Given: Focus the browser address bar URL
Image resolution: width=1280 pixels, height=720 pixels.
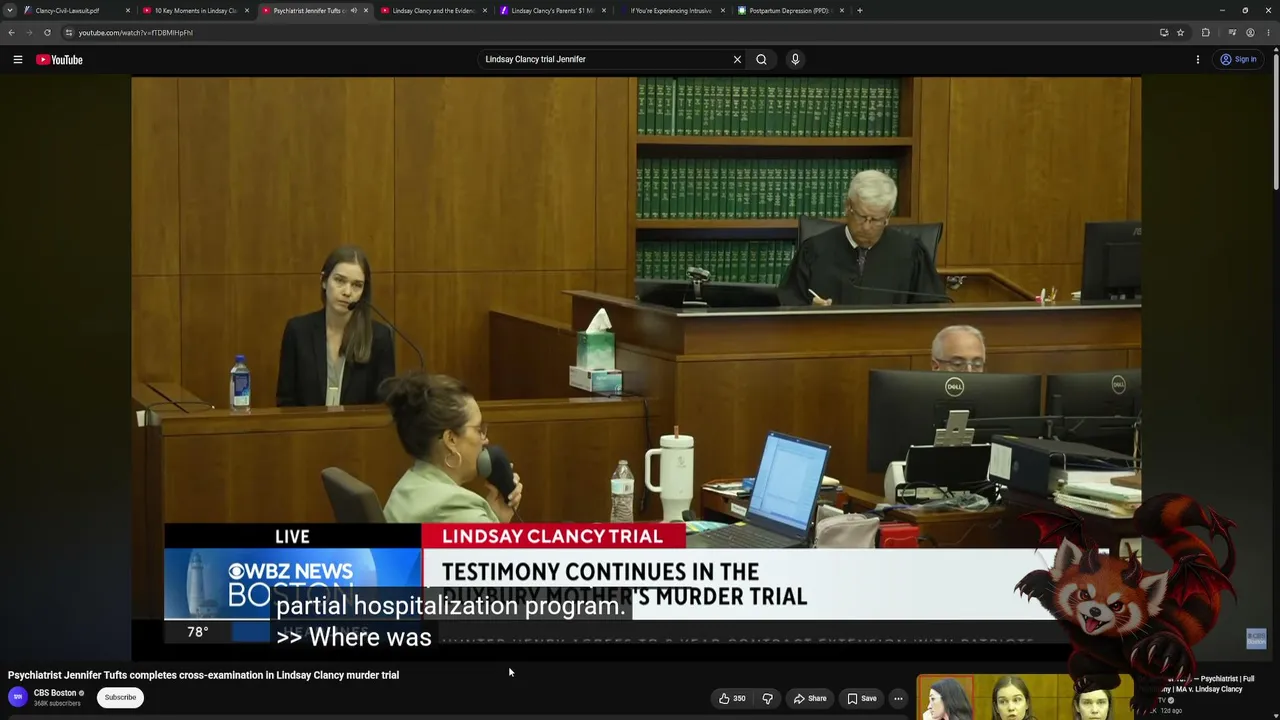Looking at the screenshot, I should click(136, 33).
